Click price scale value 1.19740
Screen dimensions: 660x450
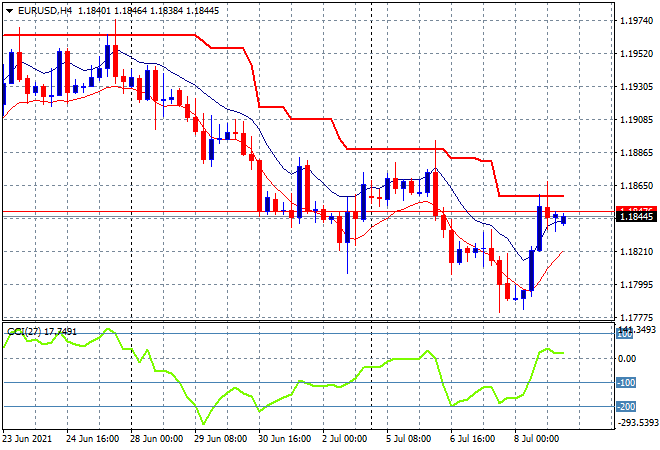pos(637,21)
